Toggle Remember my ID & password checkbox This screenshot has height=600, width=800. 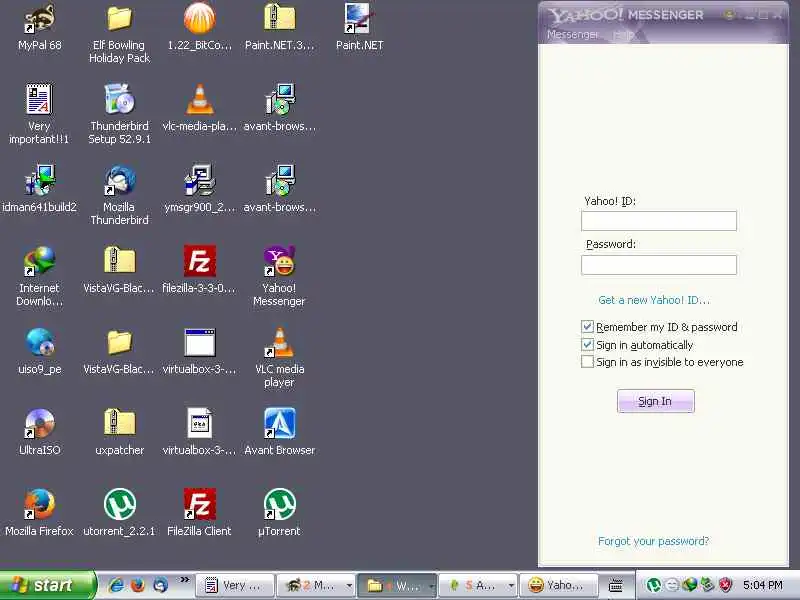[x=587, y=327]
